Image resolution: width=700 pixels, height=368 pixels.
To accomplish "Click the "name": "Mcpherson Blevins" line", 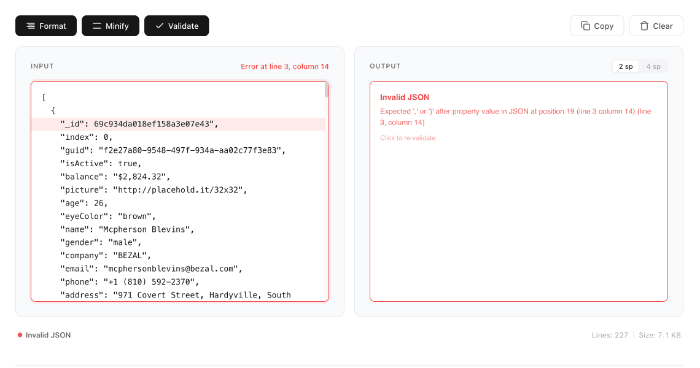I will [127, 230].
